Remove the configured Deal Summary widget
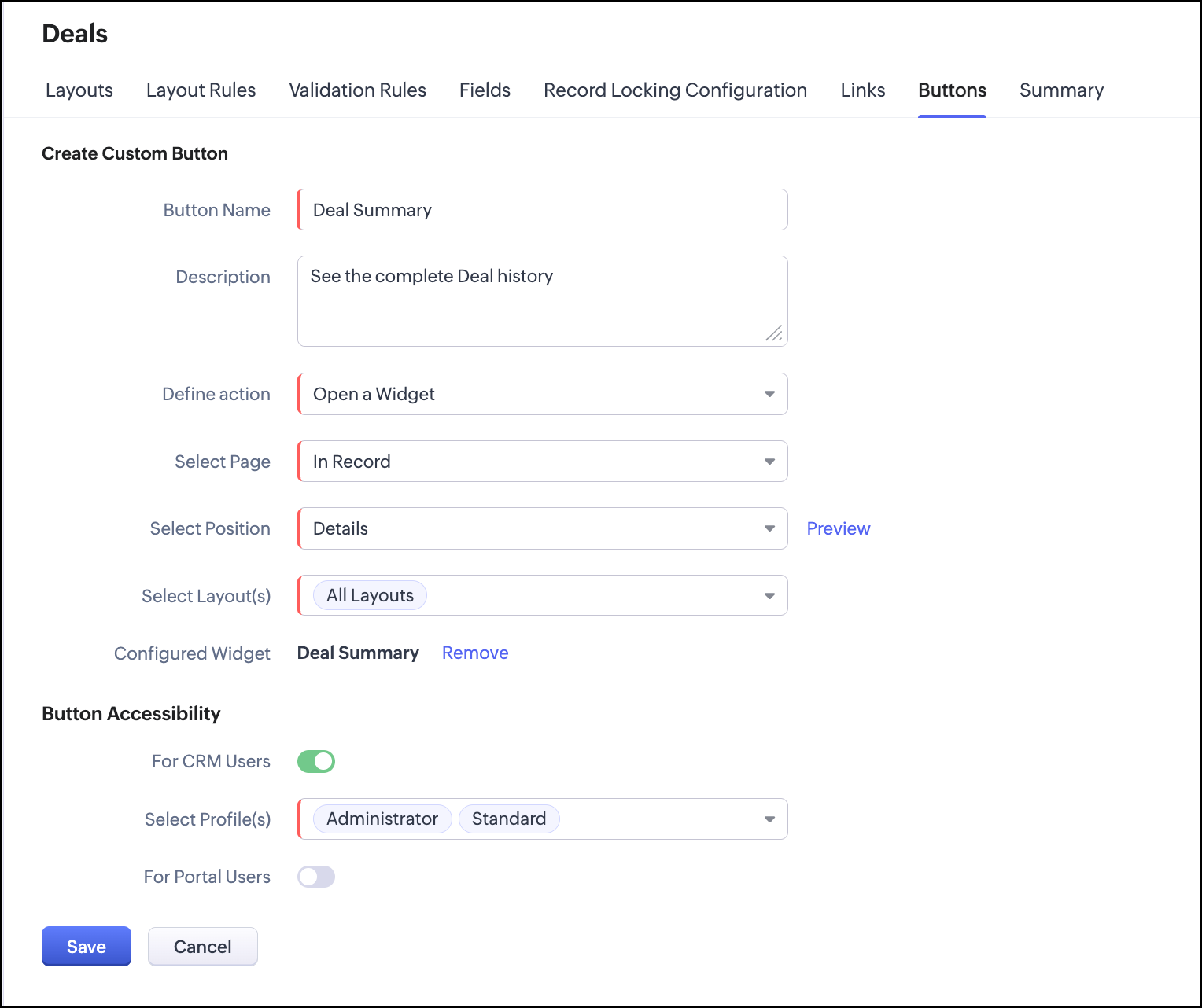The image size is (1202, 1008). (x=474, y=653)
